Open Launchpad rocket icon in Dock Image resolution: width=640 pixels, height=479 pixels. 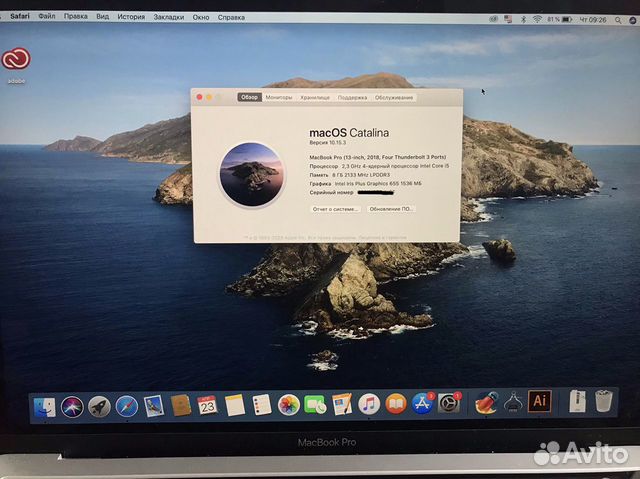99,406
